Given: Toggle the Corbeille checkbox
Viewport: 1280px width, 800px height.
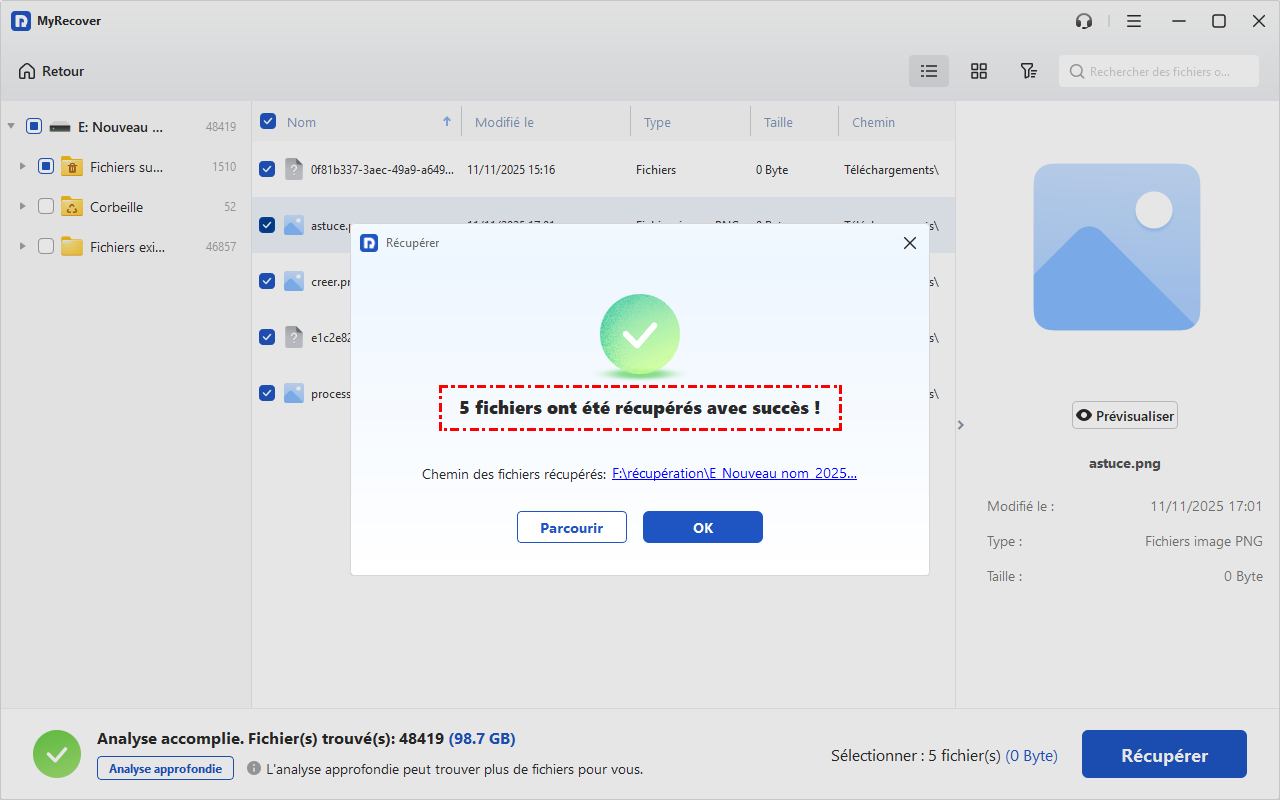Looking at the screenshot, I should pyautogui.click(x=46, y=207).
